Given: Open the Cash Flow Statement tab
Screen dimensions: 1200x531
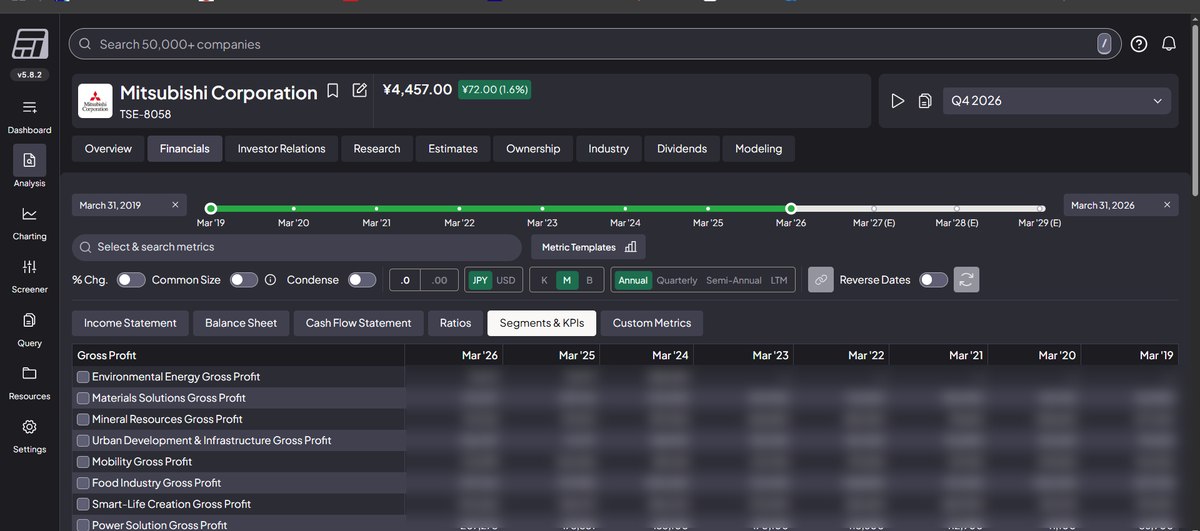Looking at the screenshot, I should (358, 323).
